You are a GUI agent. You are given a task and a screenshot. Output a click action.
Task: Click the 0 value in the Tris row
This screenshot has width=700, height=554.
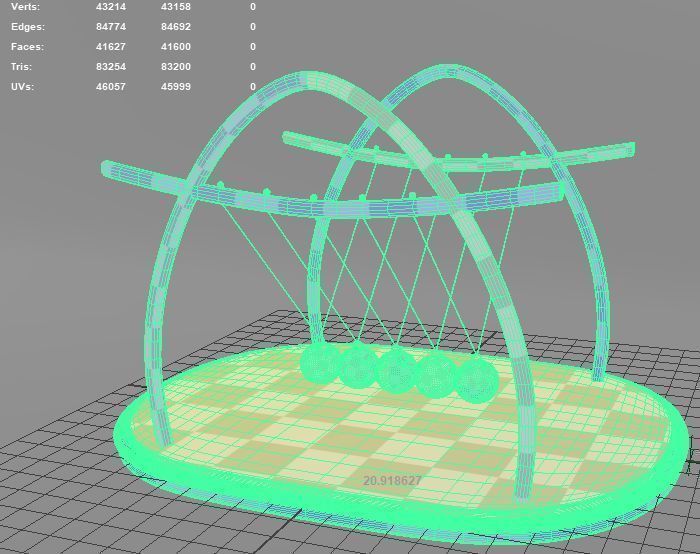(x=253, y=67)
